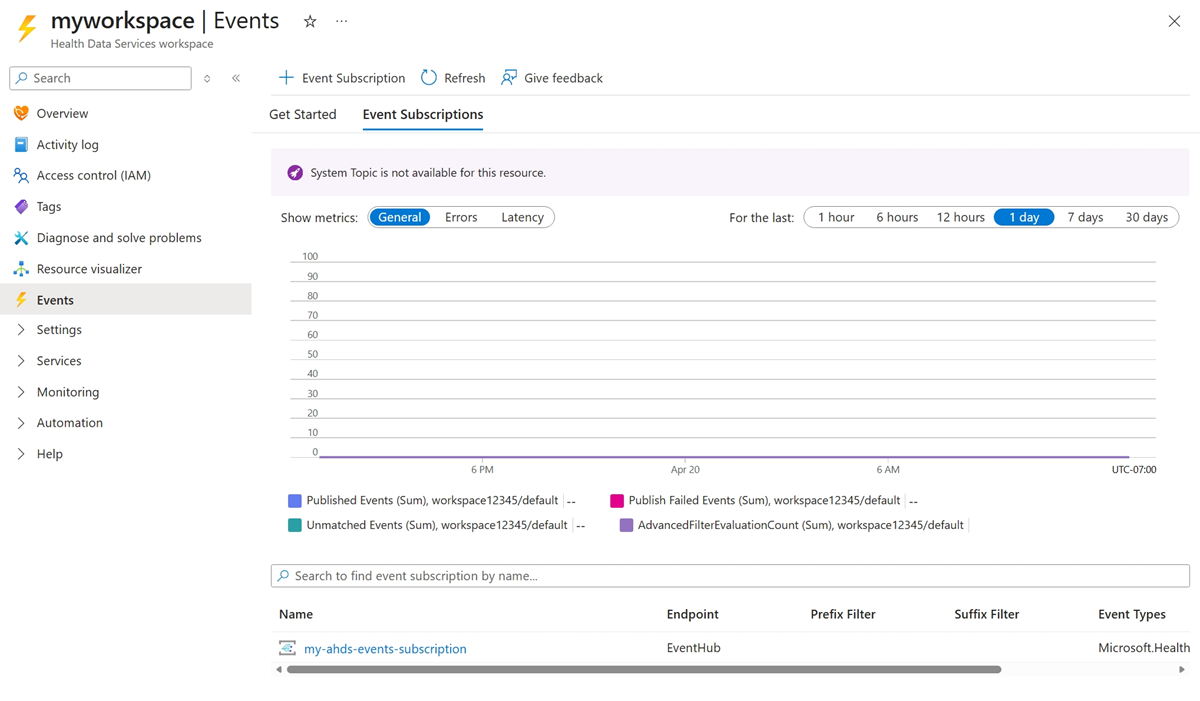Show General metrics
Screen dimensions: 1200x701
pyautogui.click(x=400, y=217)
